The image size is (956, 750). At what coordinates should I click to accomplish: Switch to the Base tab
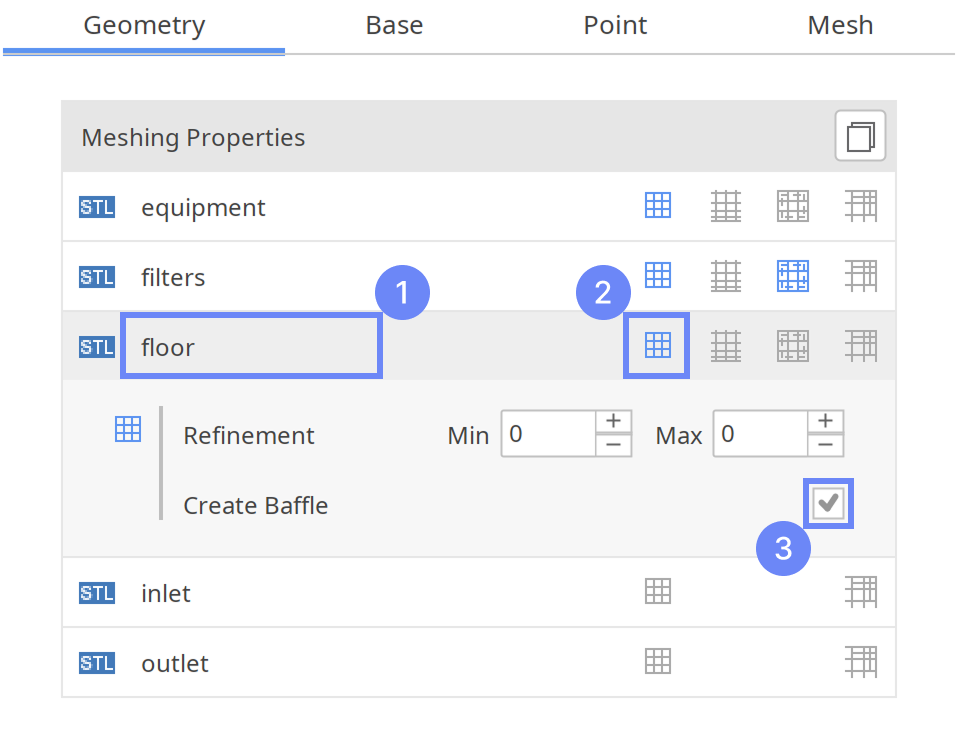tap(394, 25)
